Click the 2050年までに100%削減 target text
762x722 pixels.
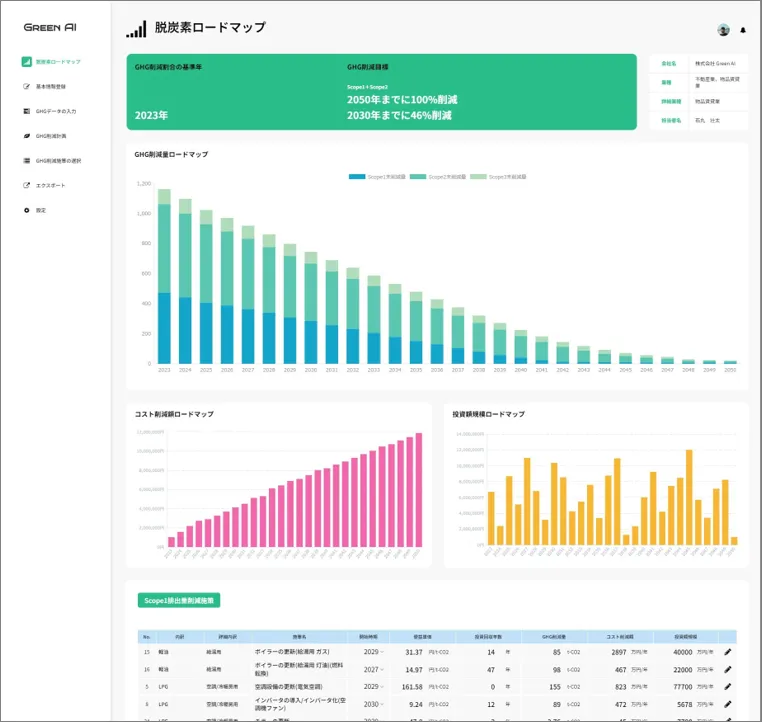(x=402, y=100)
